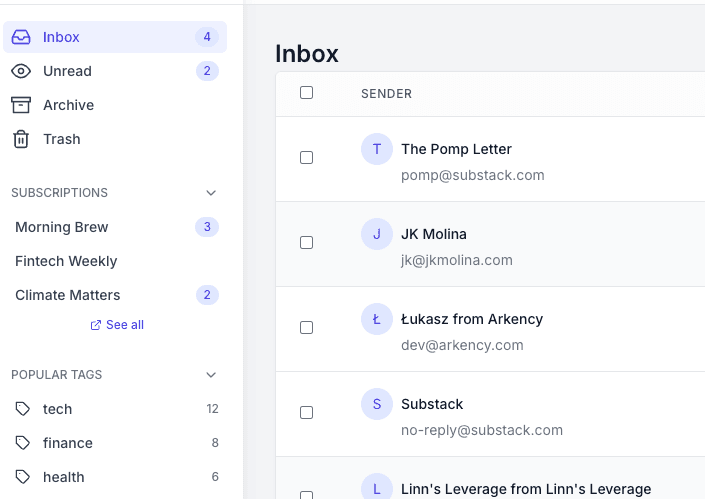The width and height of the screenshot is (705, 499).
Task: Click no-reply@substack.com address
Action: [x=482, y=430]
